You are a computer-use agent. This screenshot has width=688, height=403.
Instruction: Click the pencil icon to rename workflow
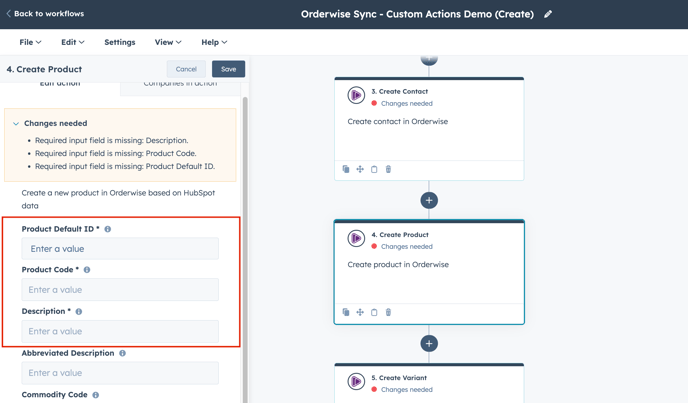coord(548,14)
